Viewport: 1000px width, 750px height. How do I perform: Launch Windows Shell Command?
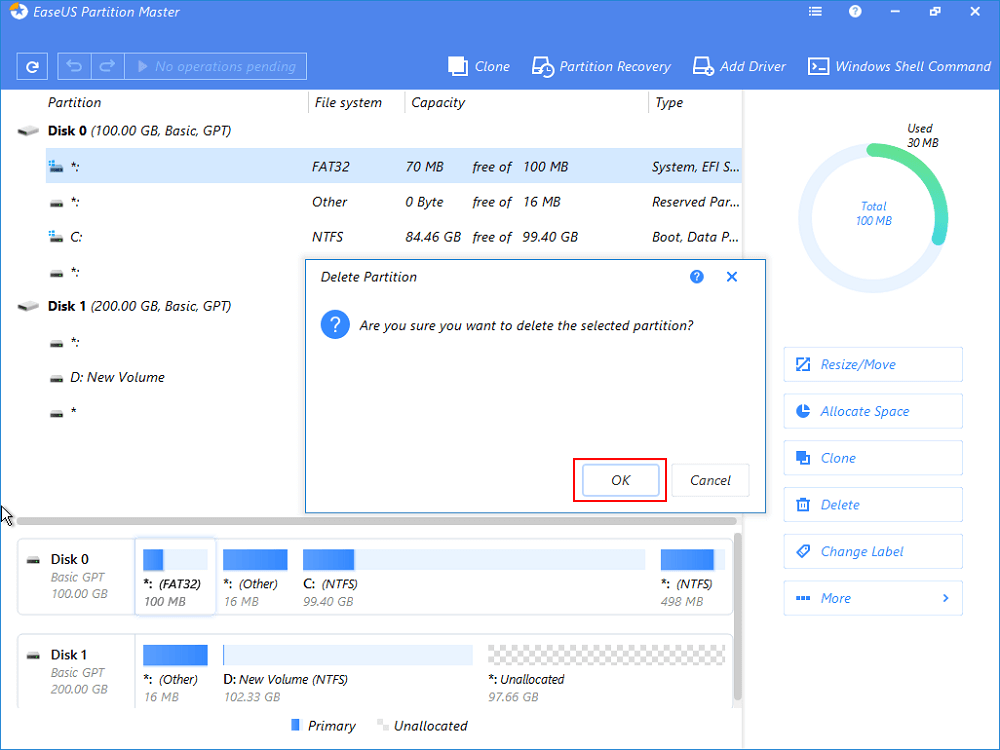(x=899, y=67)
